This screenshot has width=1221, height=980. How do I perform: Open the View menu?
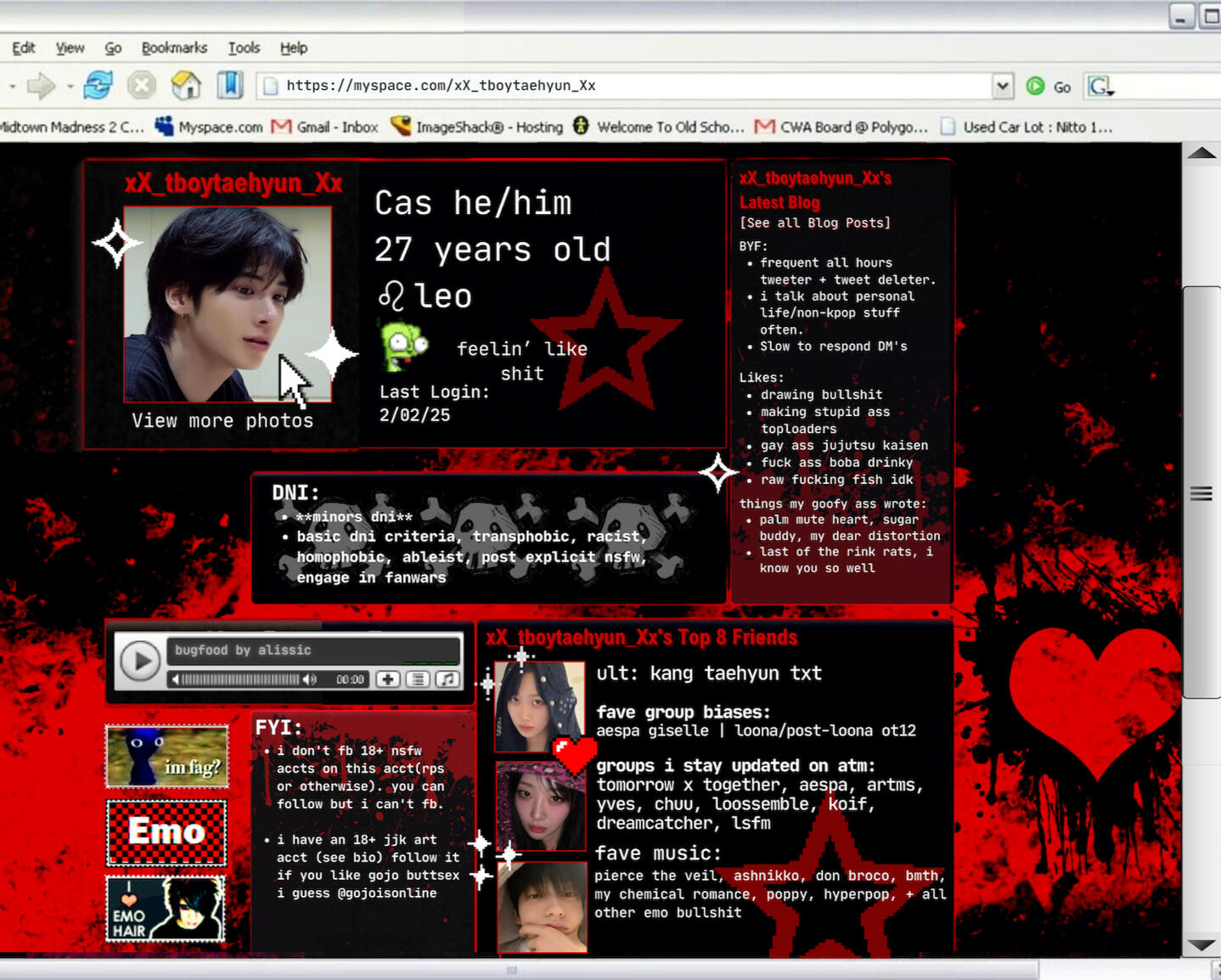70,48
